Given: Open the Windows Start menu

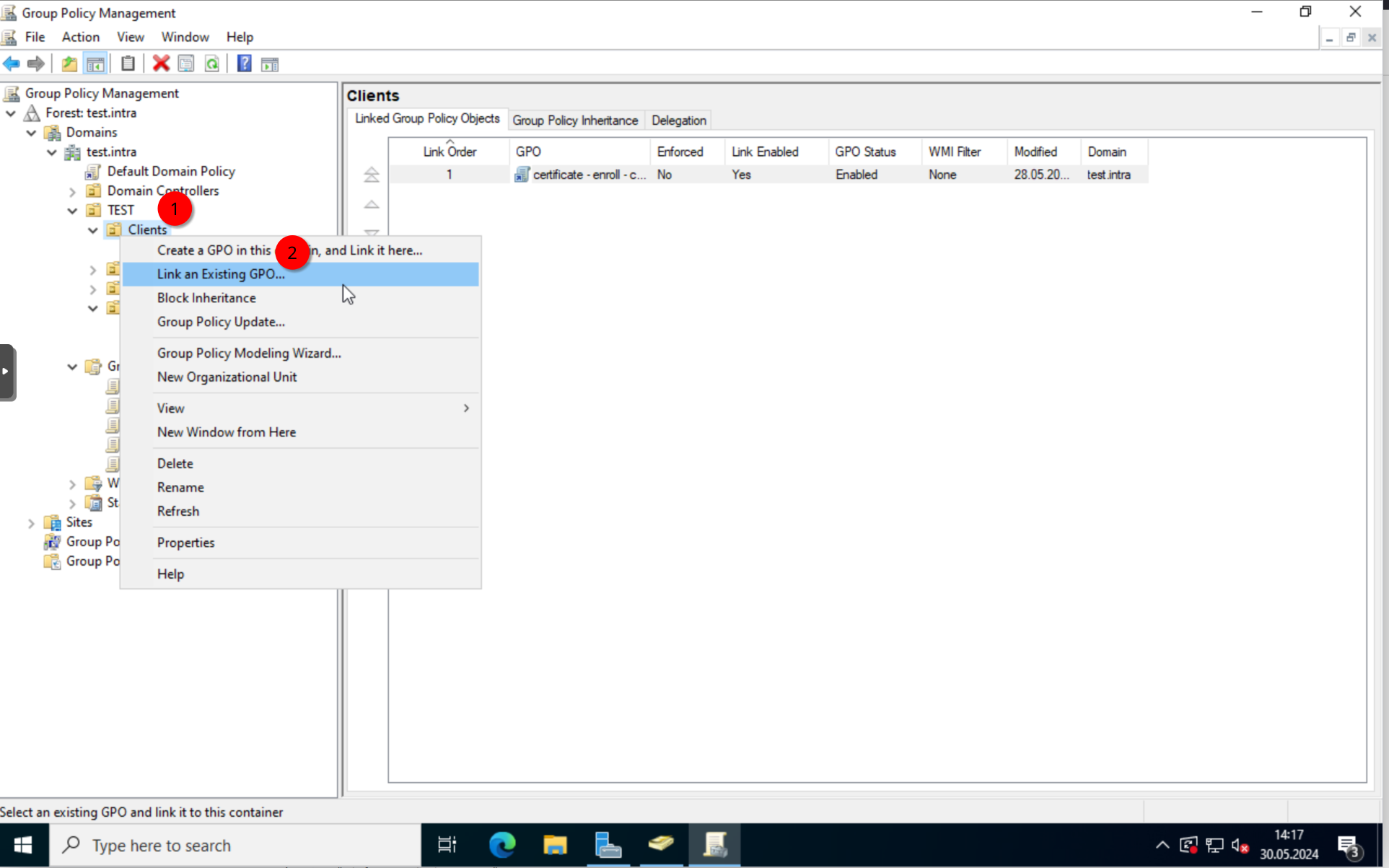Looking at the screenshot, I should click(23, 845).
